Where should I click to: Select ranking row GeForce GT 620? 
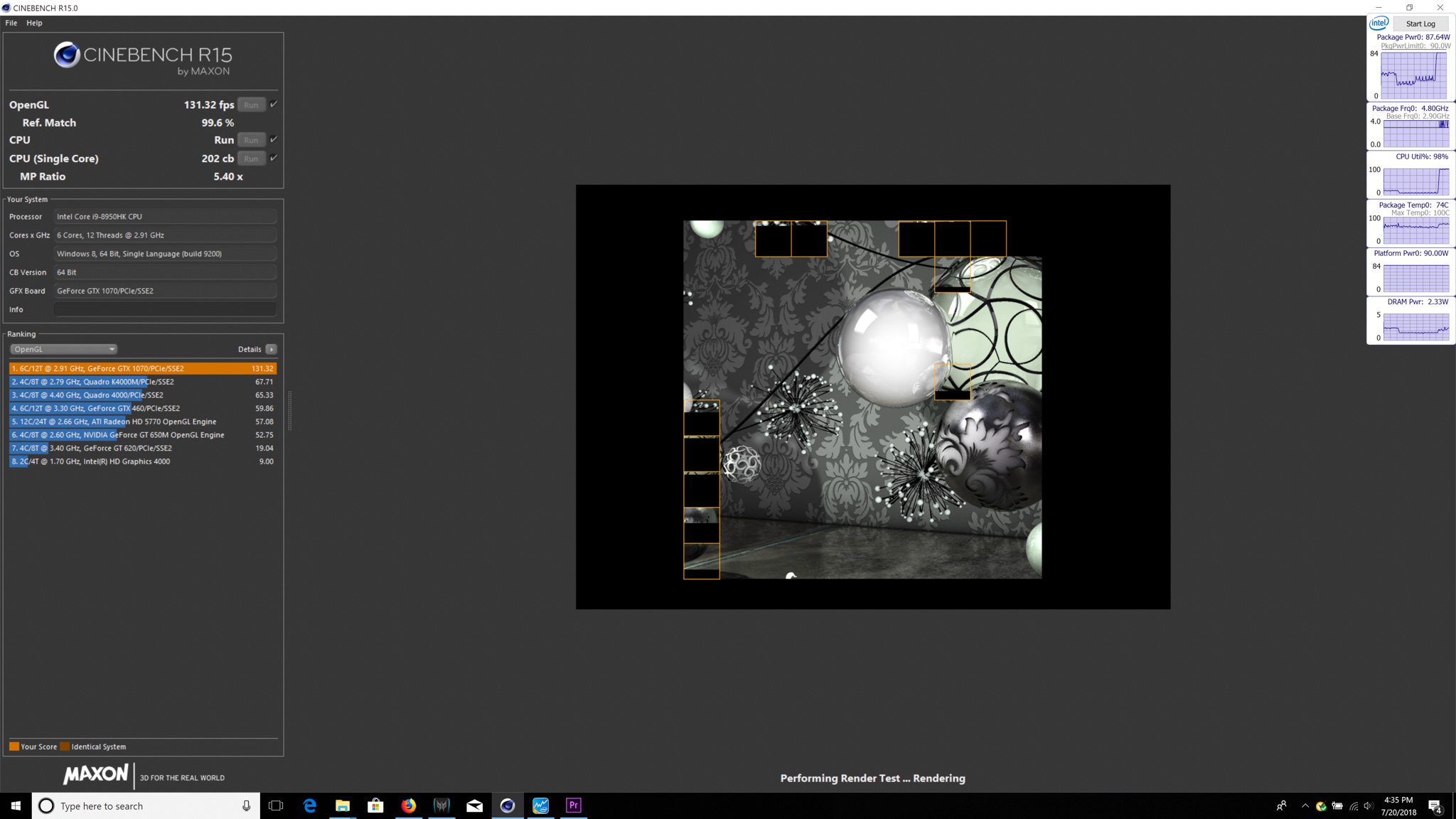(x=143, y=448)
